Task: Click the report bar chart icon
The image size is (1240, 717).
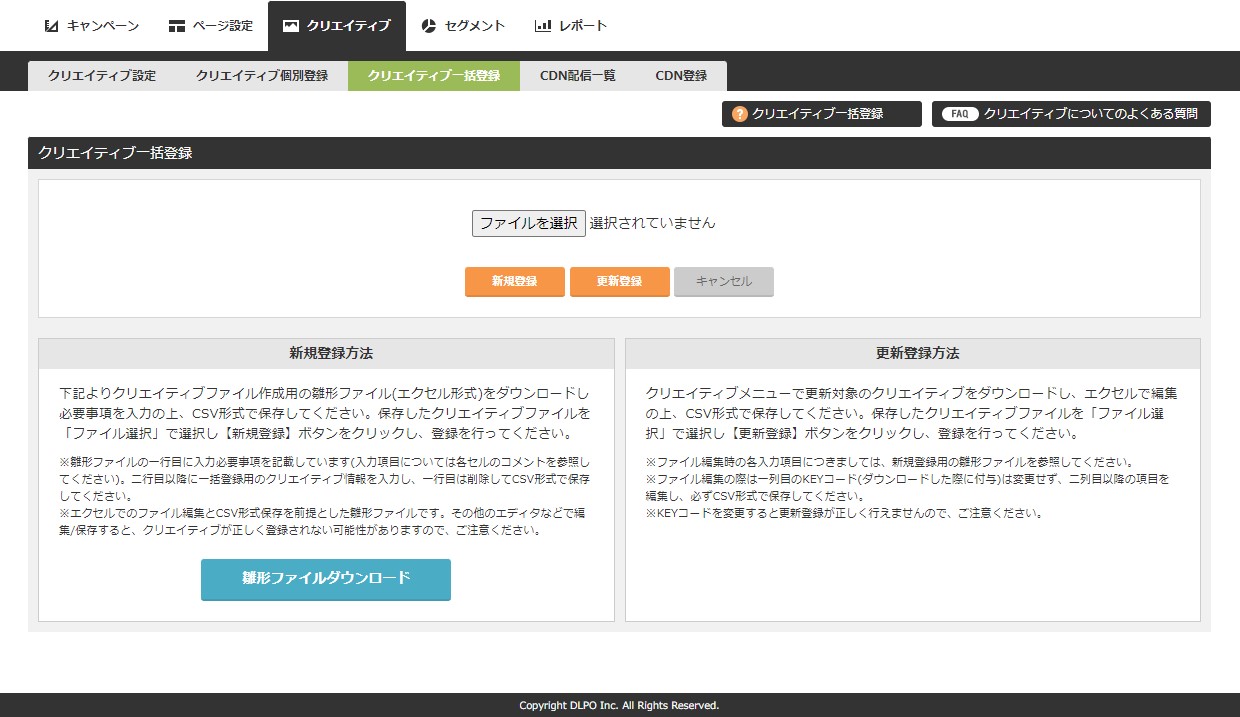Action: pos(543,26)
